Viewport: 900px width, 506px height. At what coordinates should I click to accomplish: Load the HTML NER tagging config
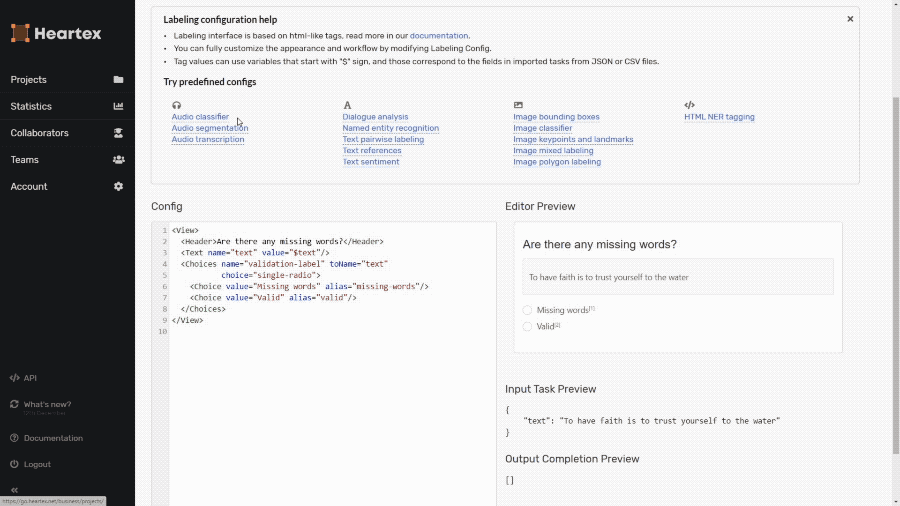point(719,116)
